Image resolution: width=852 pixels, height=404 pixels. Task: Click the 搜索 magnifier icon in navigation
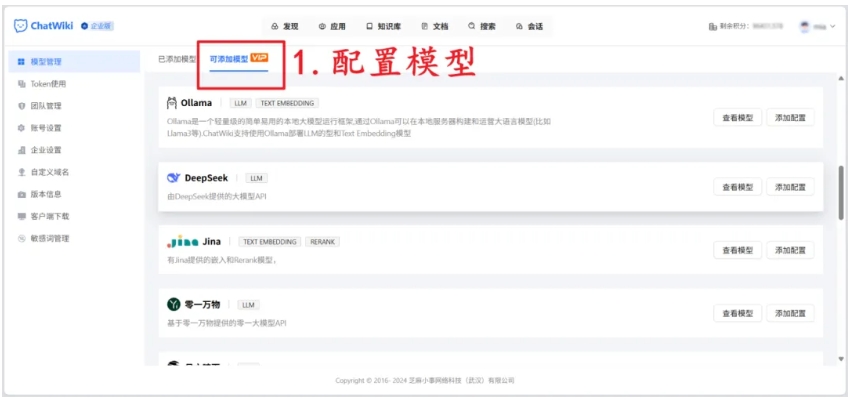471,26
